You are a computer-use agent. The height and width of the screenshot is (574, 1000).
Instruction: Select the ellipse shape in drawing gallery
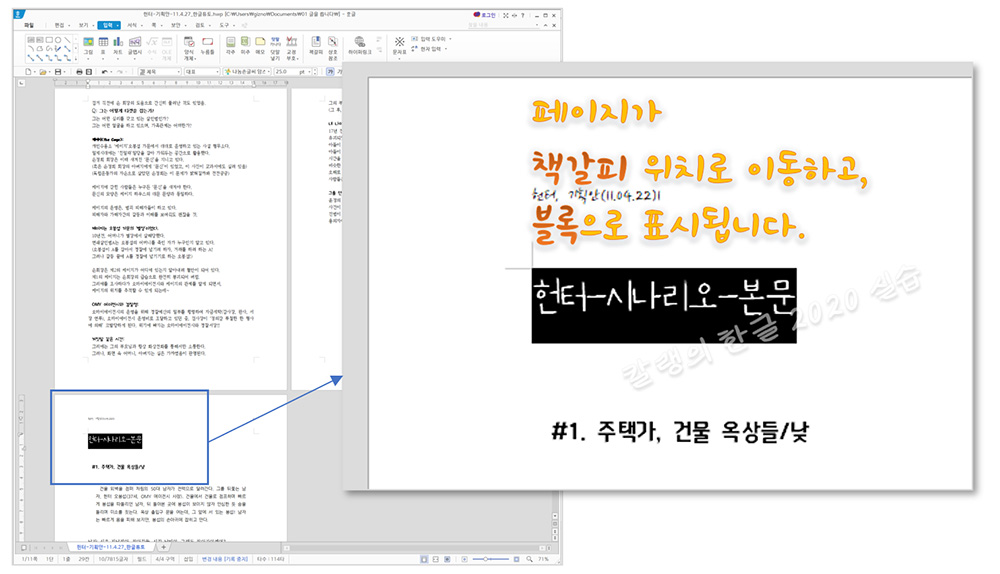tap(58, 40)
